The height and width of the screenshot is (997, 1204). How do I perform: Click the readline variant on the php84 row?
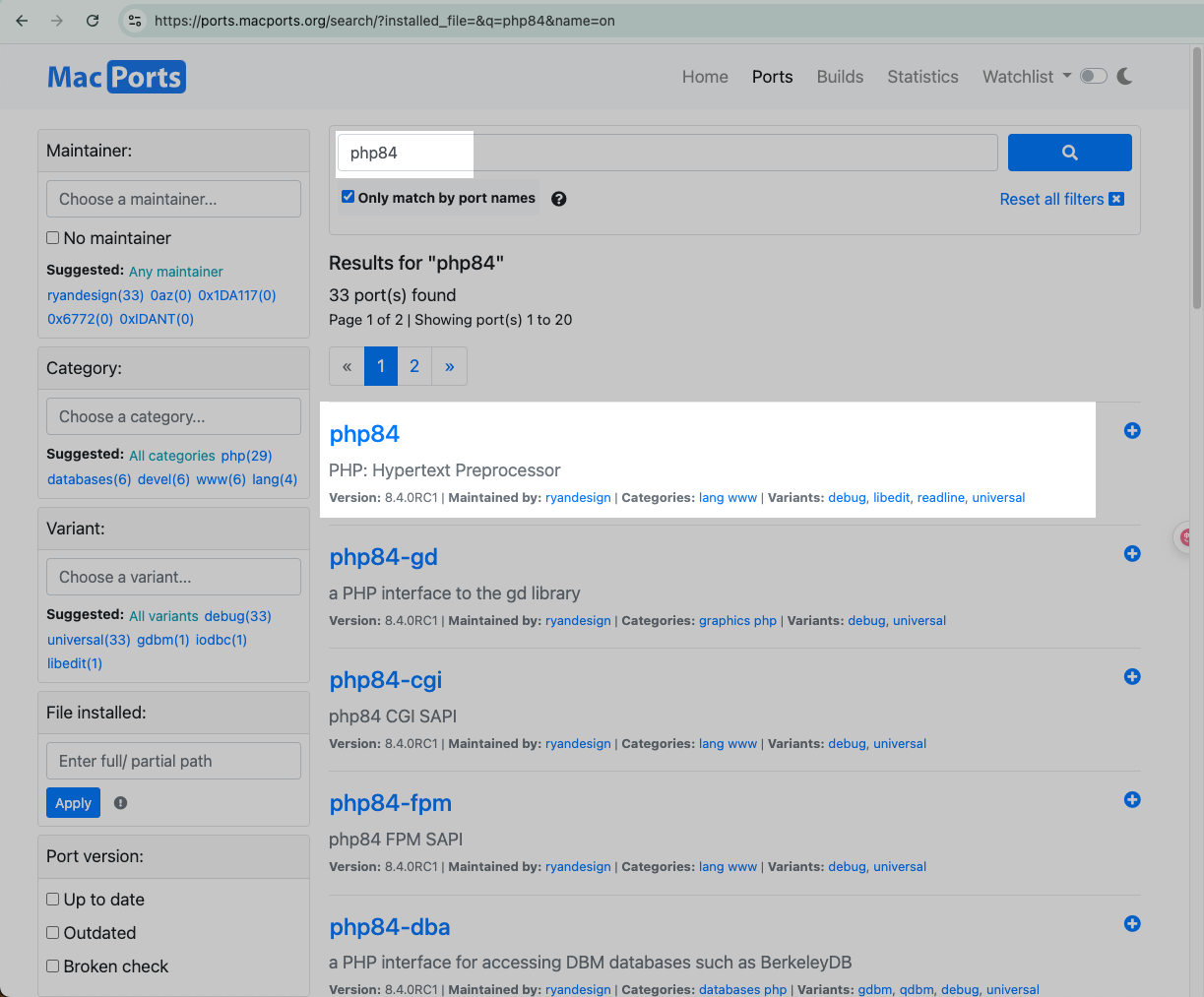point(940,498)
